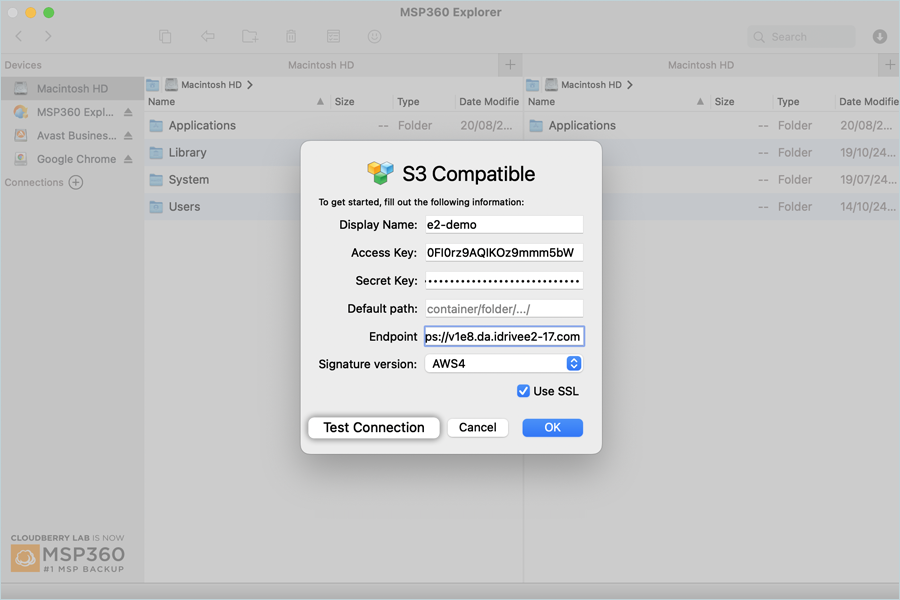Focus the Default path text field
Viewport: 900px width, 600px height.
(503, 309)
